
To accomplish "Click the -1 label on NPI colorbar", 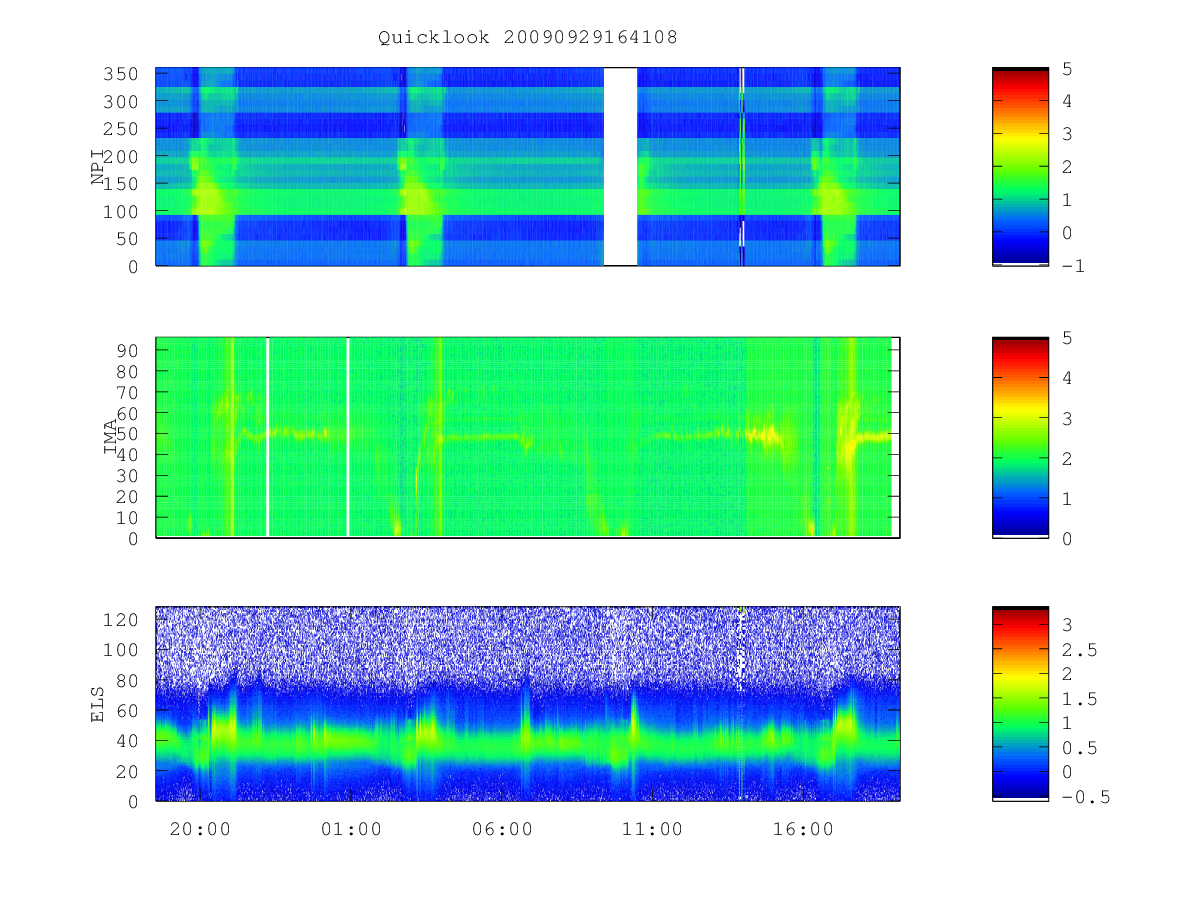I will click(x=1072, y=266).
